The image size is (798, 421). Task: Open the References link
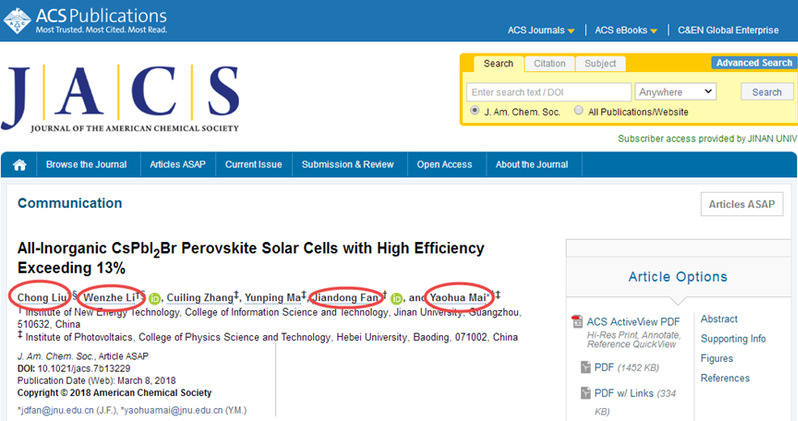725,378
